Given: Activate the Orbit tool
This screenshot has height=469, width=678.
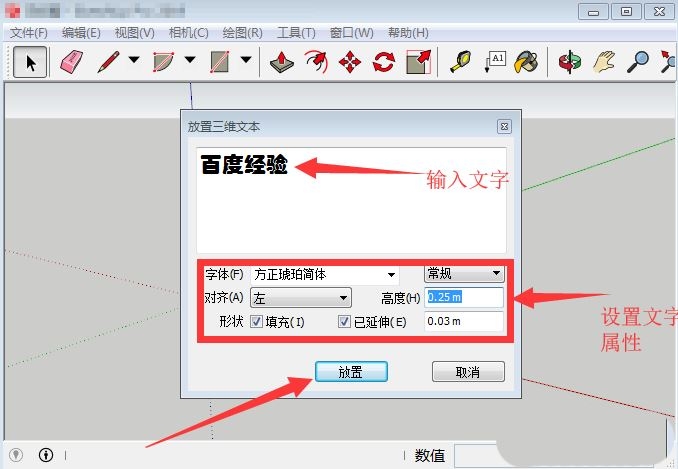Looking at the screenshot, I should (569, 62).
